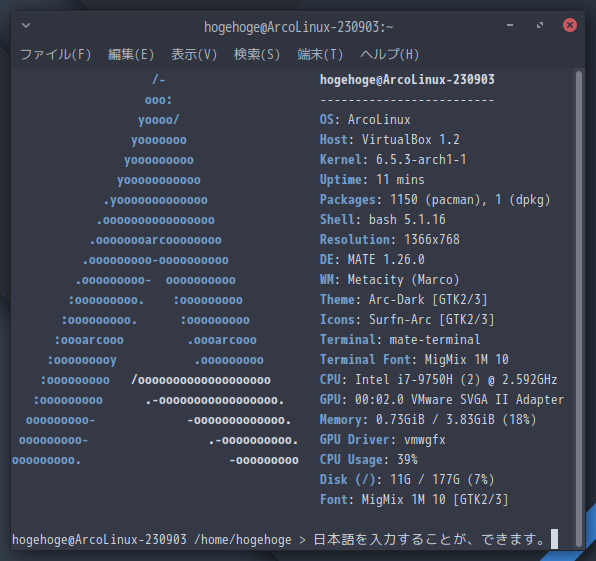Click the Packages: 1150 (pacman) line
The image size is (596, 561).
435,200
